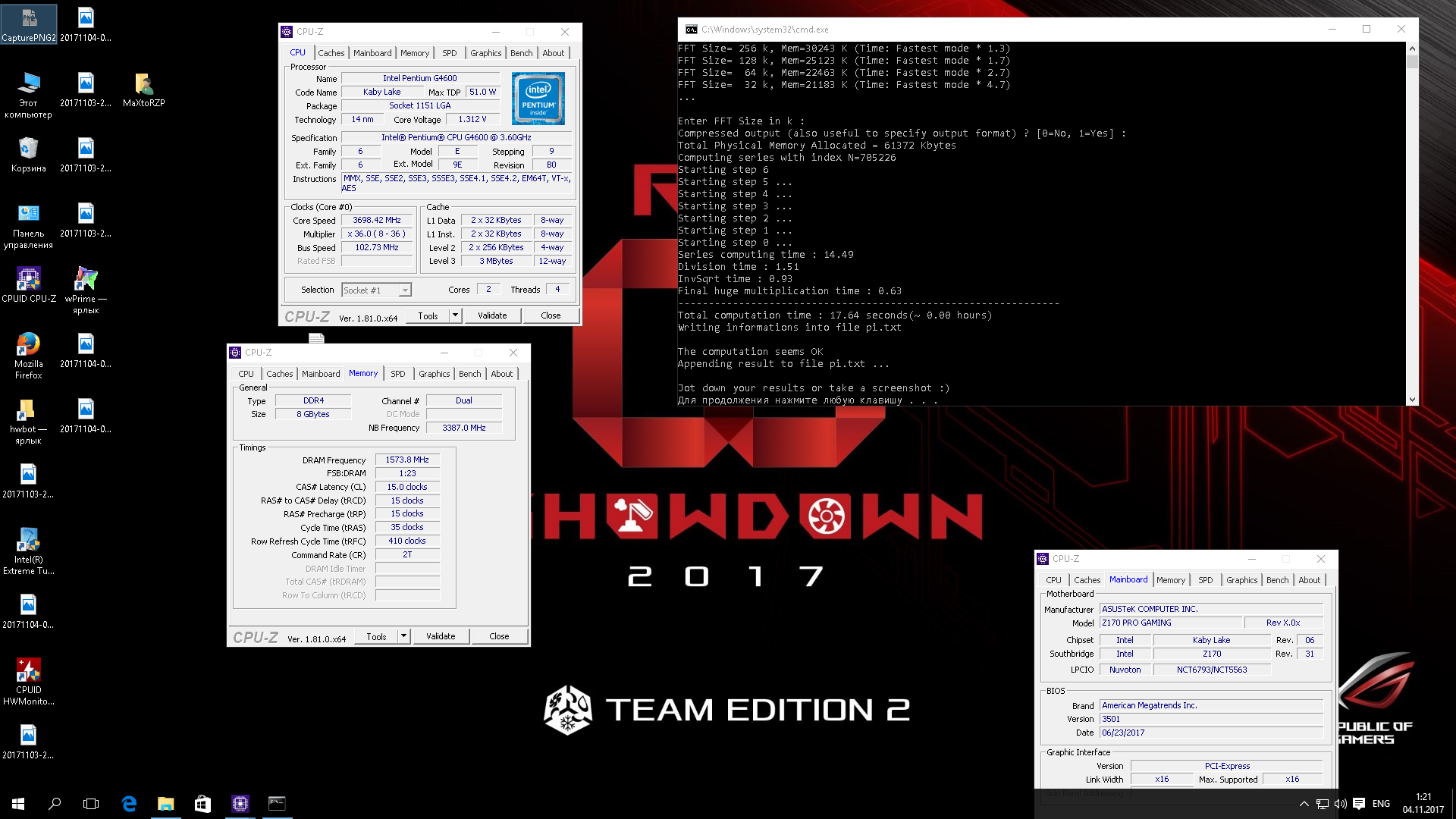The image size is (1456, 819).
Task: Launch Intel(R) Extreme Tuning desktop icon
Action: tap(28, 551)
